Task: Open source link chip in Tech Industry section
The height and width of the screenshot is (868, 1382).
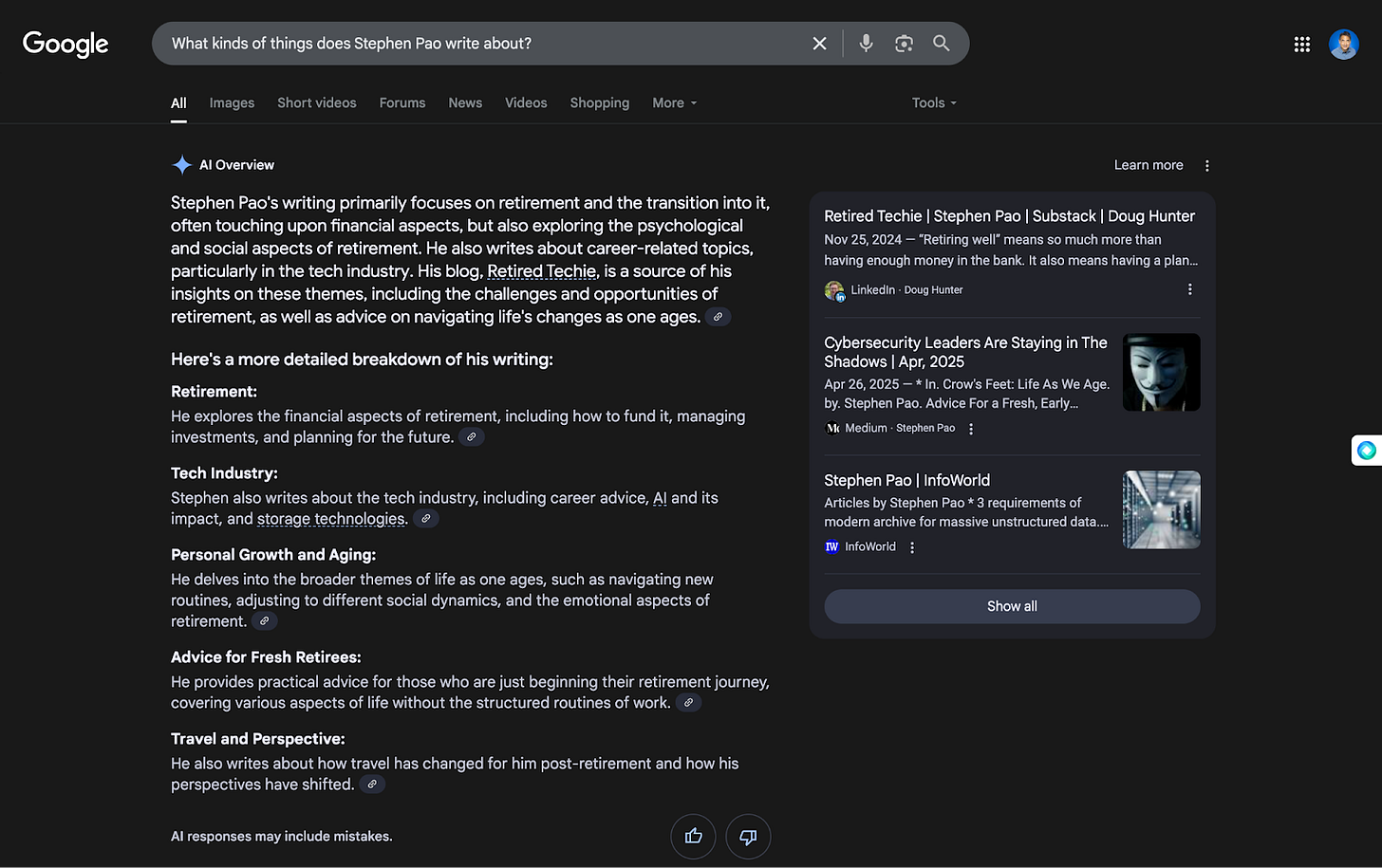Action: coord(426,519)
